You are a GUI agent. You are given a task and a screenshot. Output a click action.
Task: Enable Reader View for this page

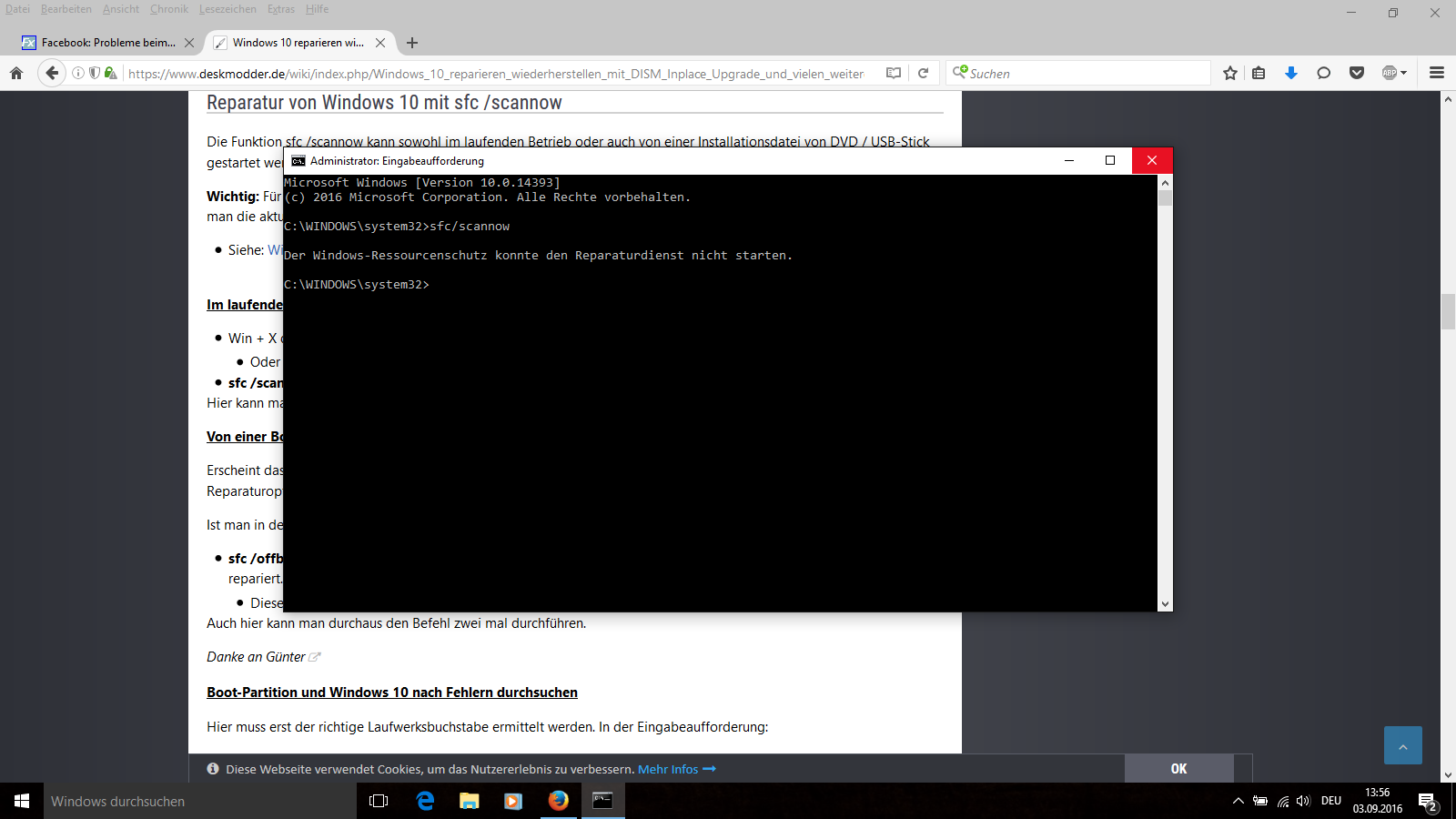pyautogui.click(x=894, y=74)
